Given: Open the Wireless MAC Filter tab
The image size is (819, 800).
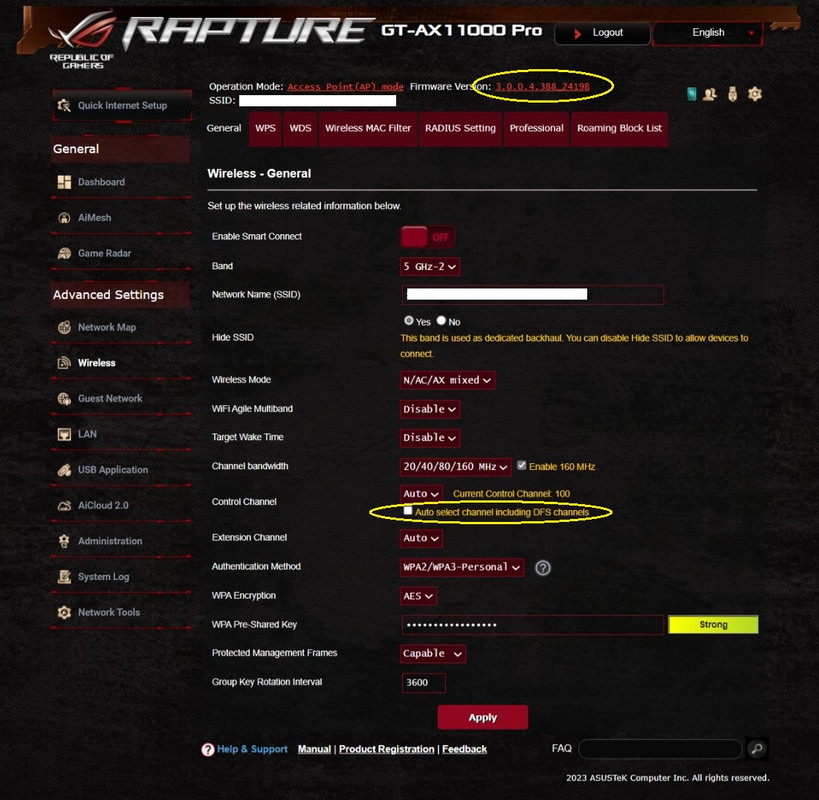Looking at the screenshot, I should (x=368, y=128).
